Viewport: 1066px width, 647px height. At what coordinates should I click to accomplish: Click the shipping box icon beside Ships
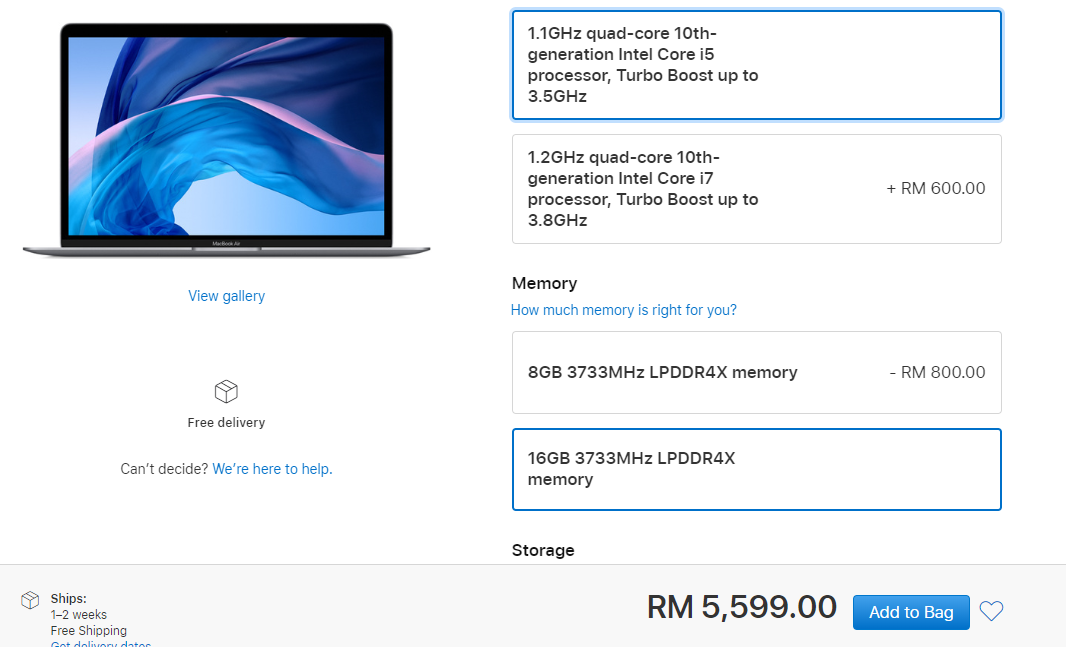pyautogui.click(x=30, y=600)
